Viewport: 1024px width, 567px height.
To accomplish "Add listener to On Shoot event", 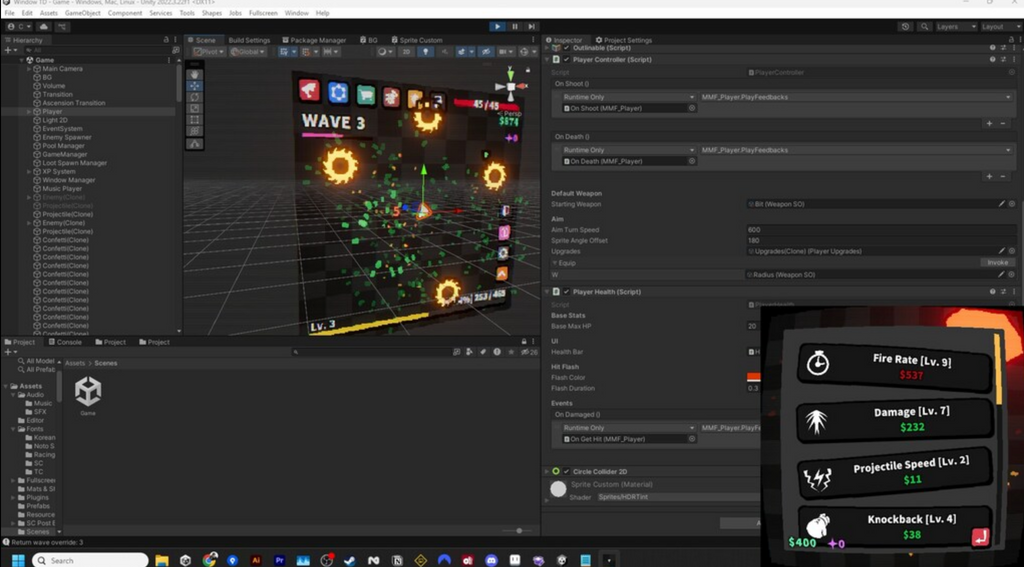I will [x=989, y=123].
